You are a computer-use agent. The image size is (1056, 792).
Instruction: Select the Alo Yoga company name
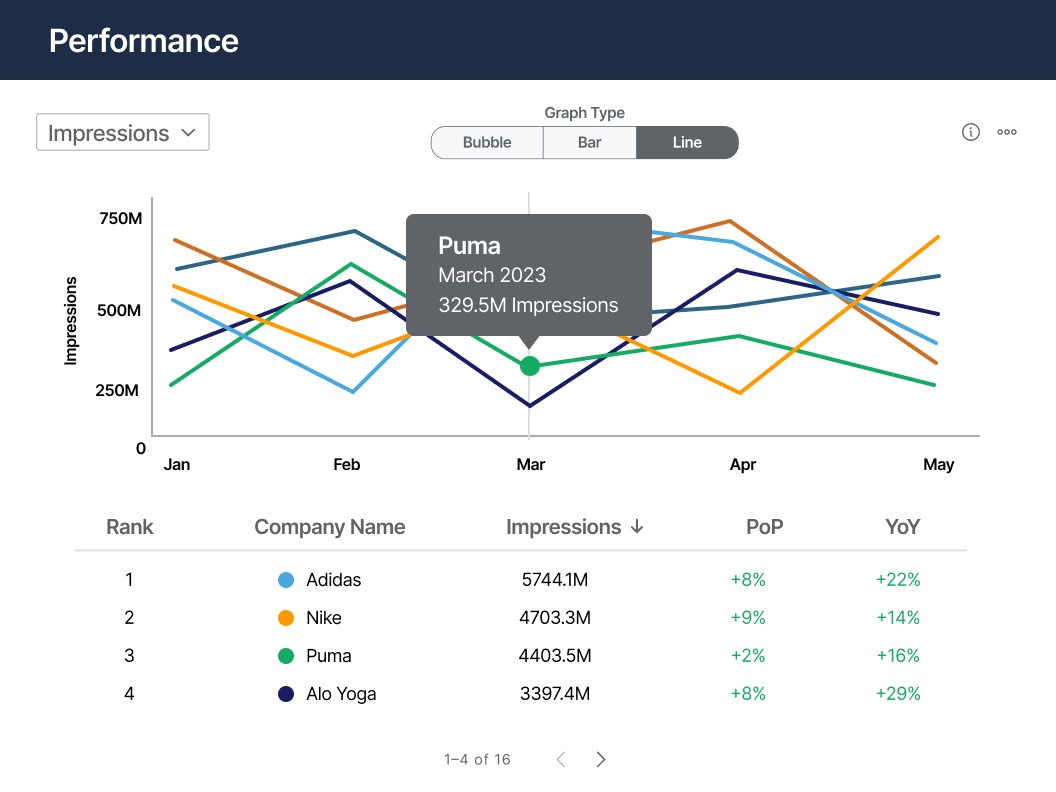[x=341, y=694]
